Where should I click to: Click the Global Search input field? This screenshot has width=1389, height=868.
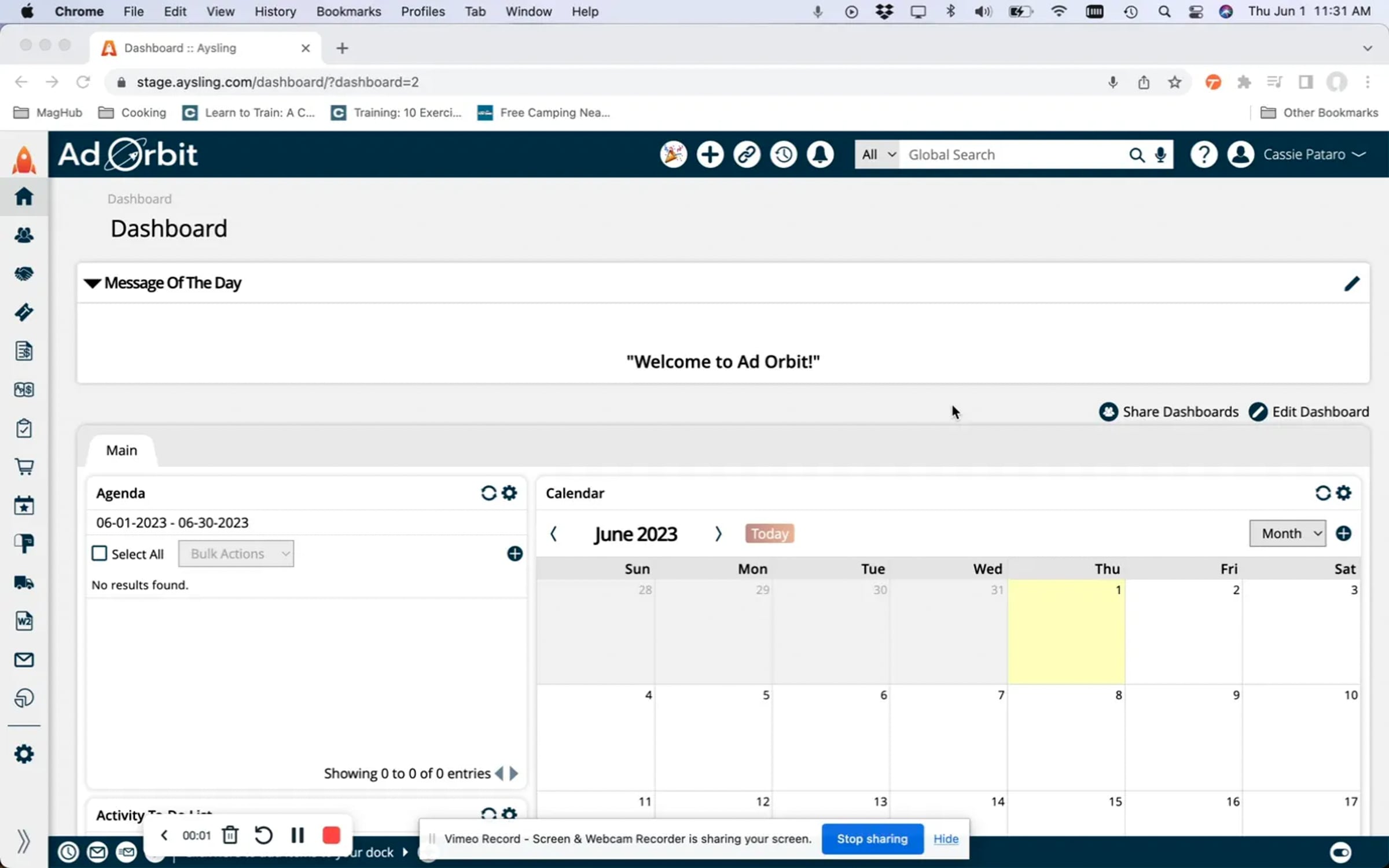pos(1013,155)
